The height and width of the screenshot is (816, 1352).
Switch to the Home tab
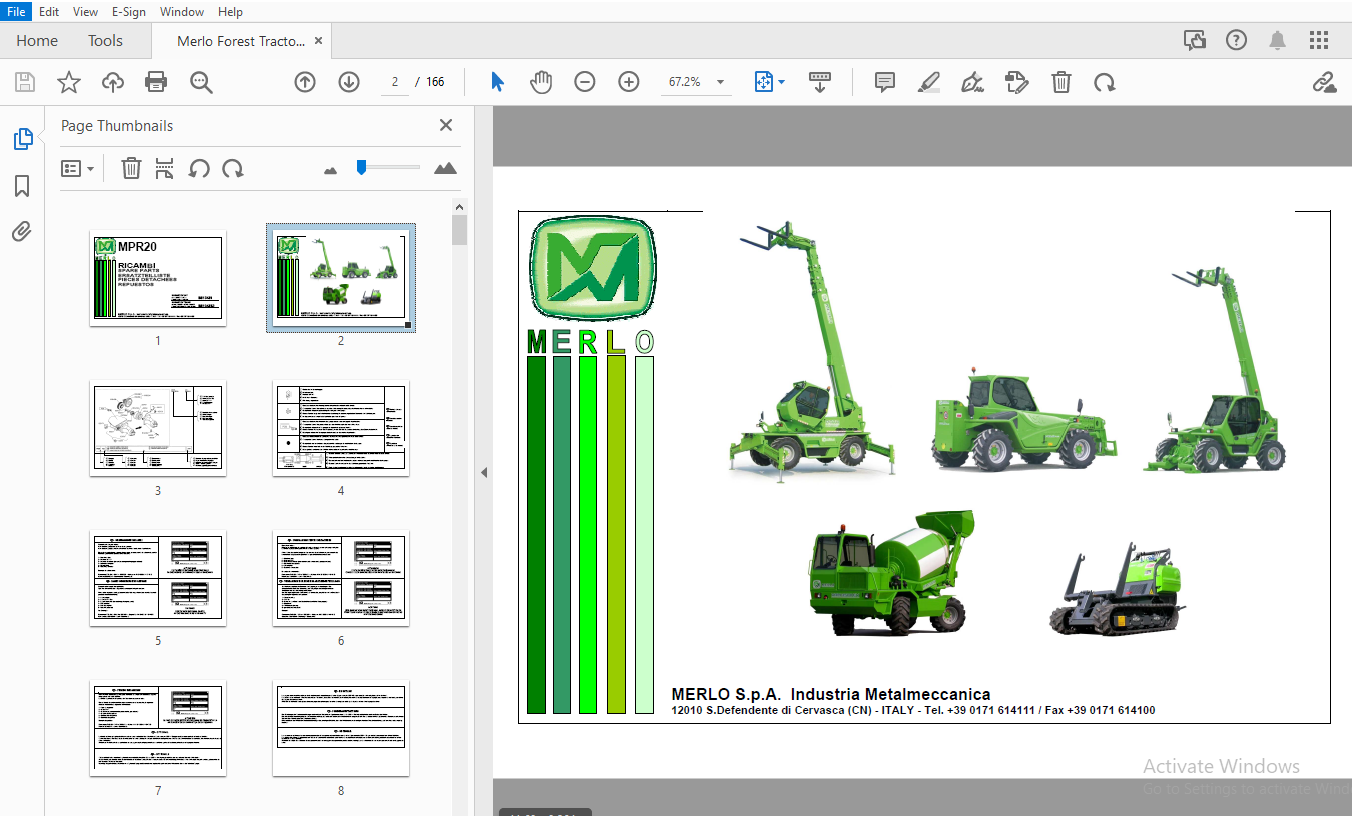tap(37, 41)
